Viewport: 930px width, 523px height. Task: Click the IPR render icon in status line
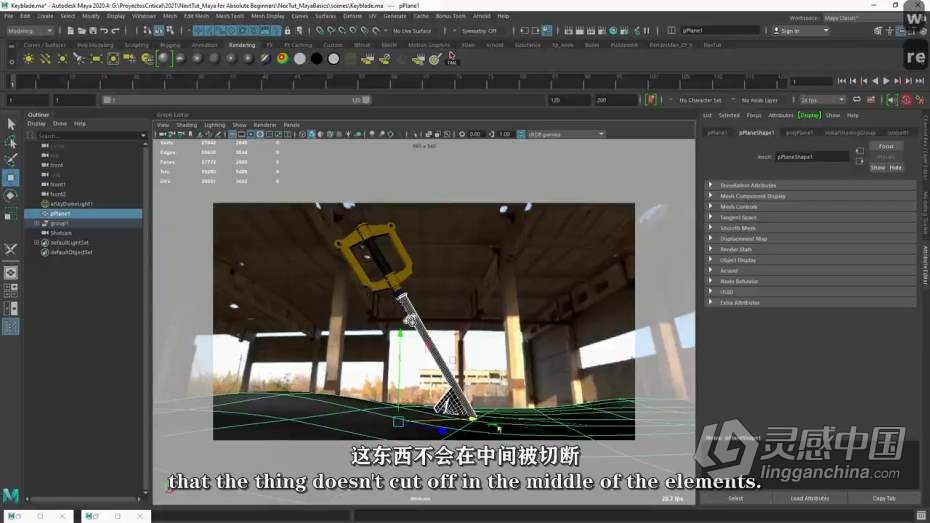pos(591,30)
